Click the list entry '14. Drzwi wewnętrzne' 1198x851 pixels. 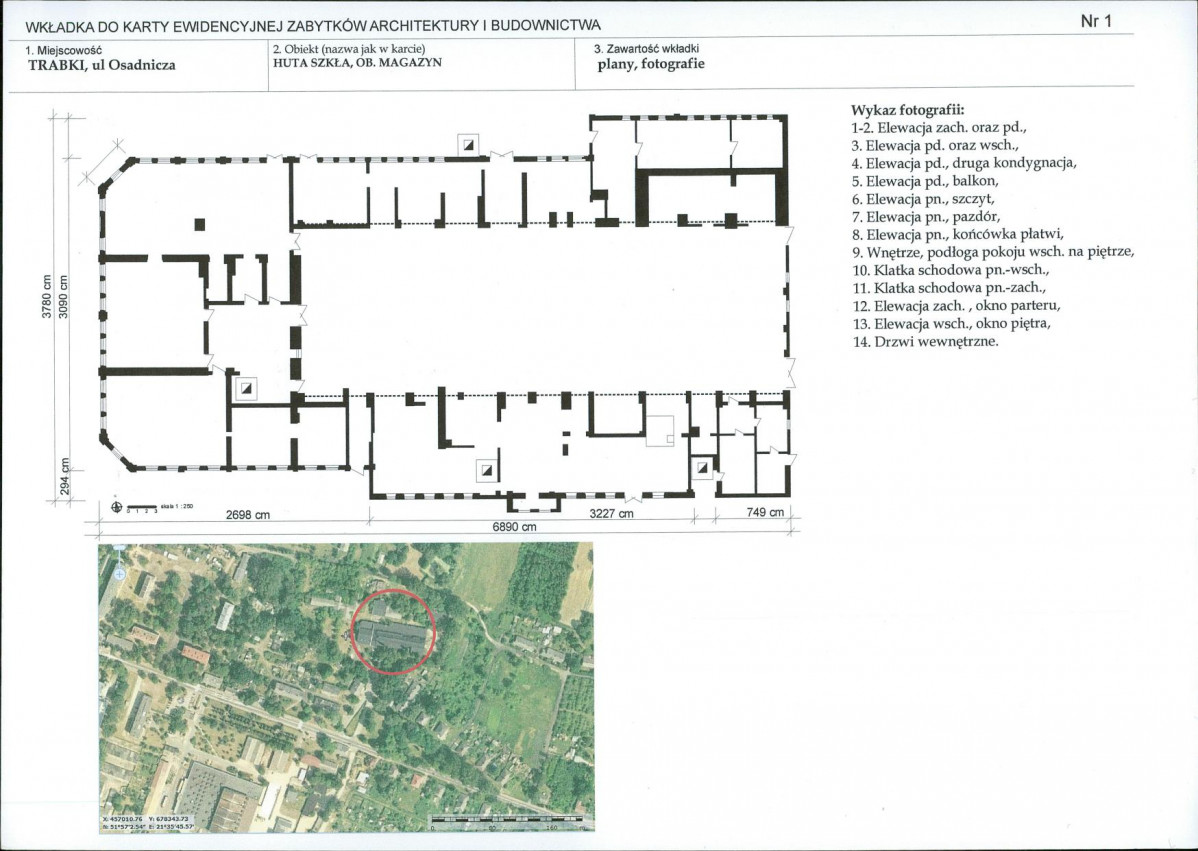tap(925, 341)
